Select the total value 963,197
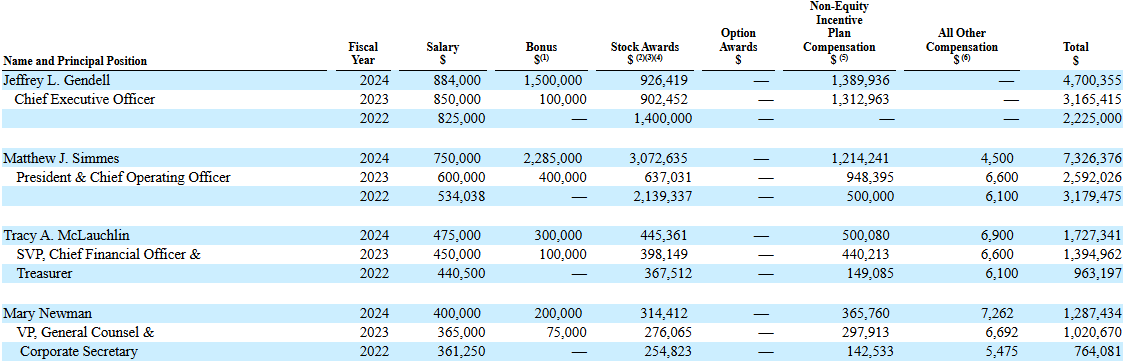Image resolution: width=1128 pixels, height=363 pixels. (x=1097, y=274)
